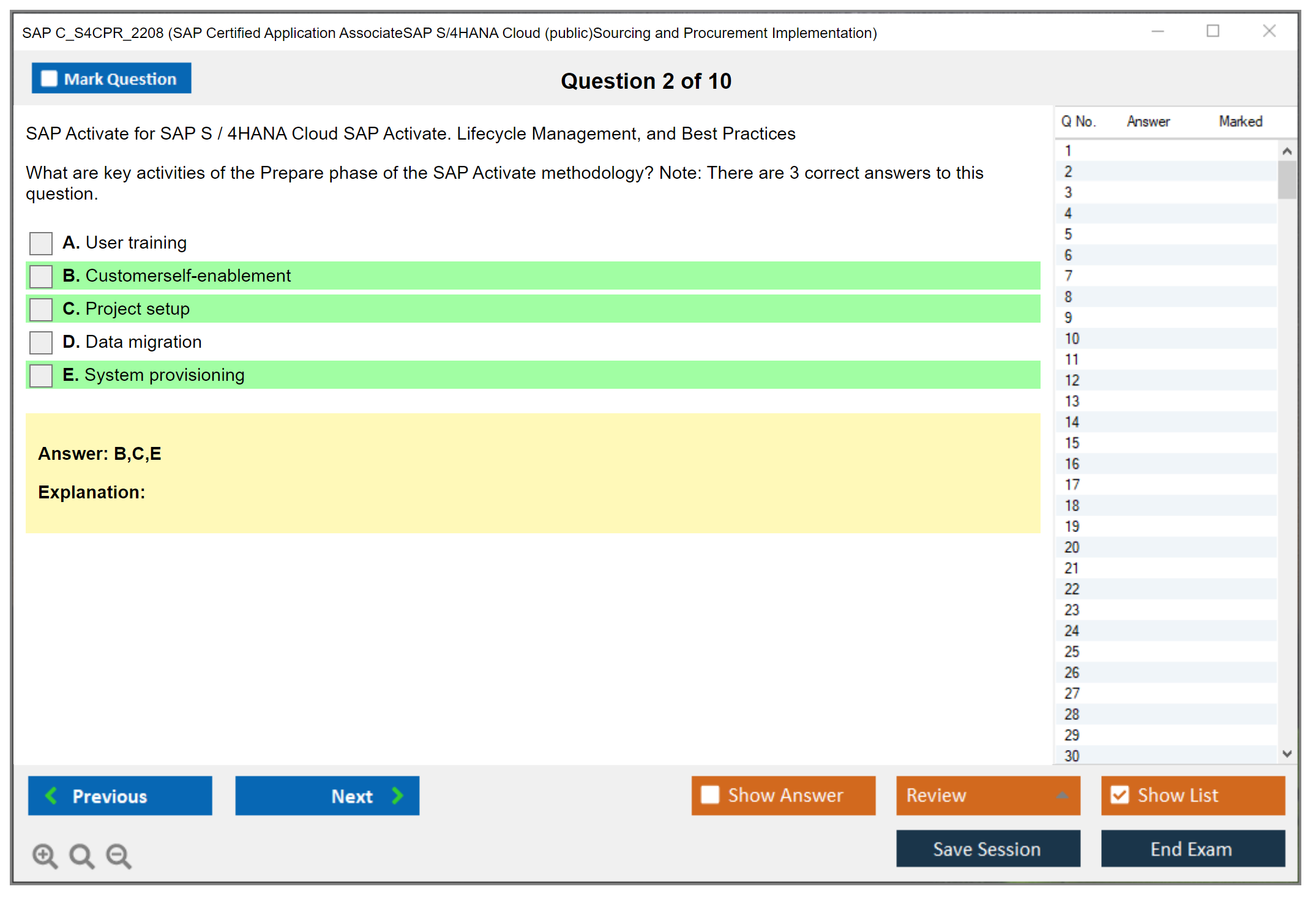This screenshot has width=1316, height=900.
Task: Check option A User training
Action: coord(41,243)
